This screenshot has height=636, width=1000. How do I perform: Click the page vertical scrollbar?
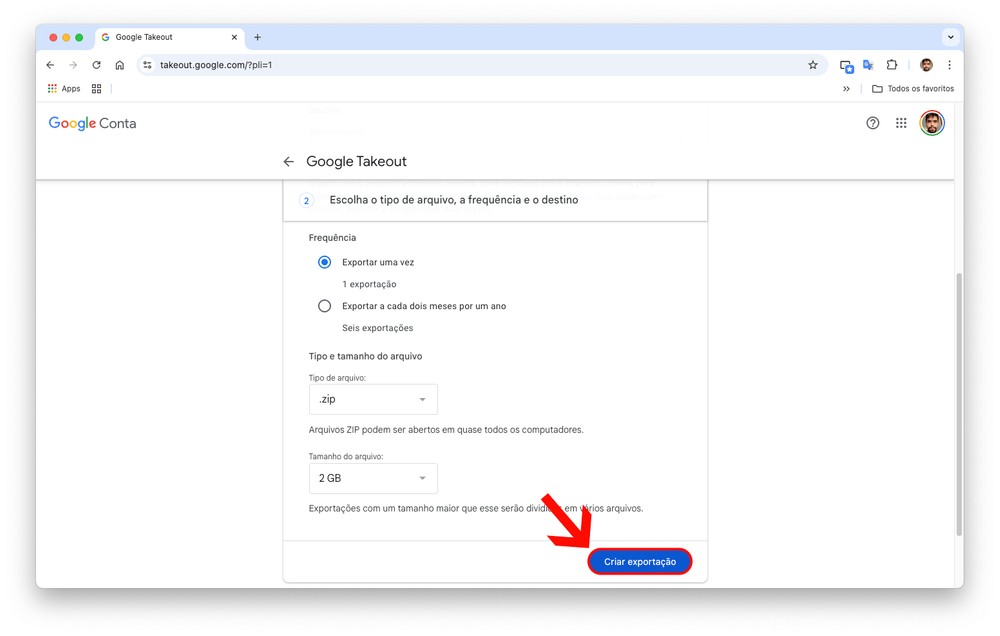959,404
